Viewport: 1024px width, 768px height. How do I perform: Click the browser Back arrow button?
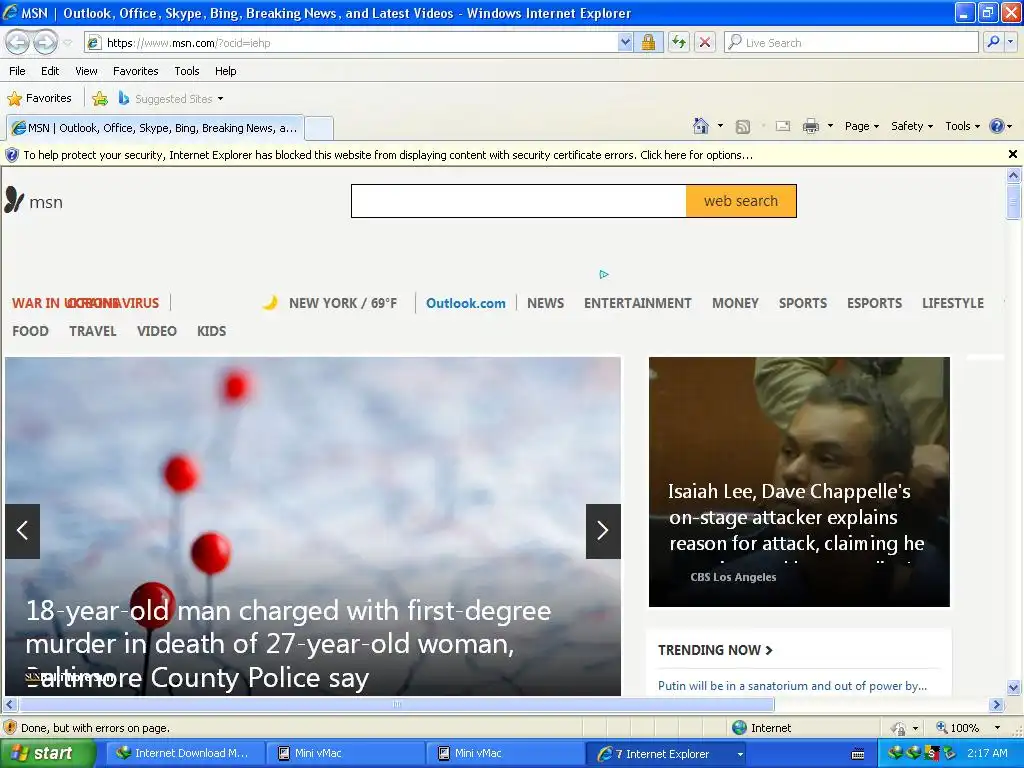click(18, 42)
